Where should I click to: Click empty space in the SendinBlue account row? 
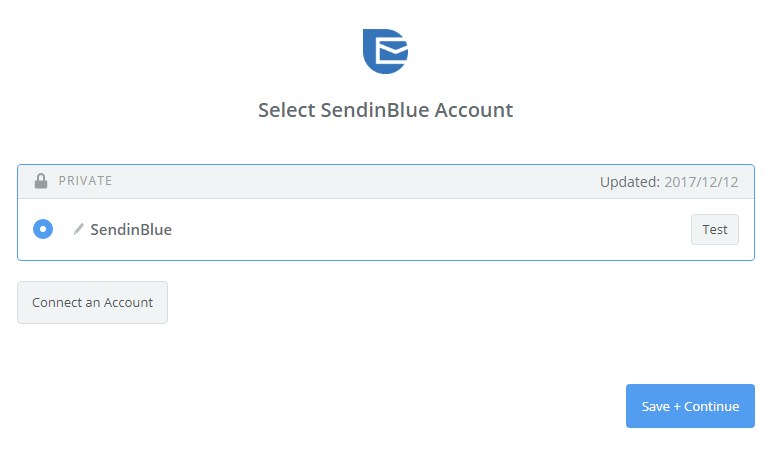(x=420, y=229)
